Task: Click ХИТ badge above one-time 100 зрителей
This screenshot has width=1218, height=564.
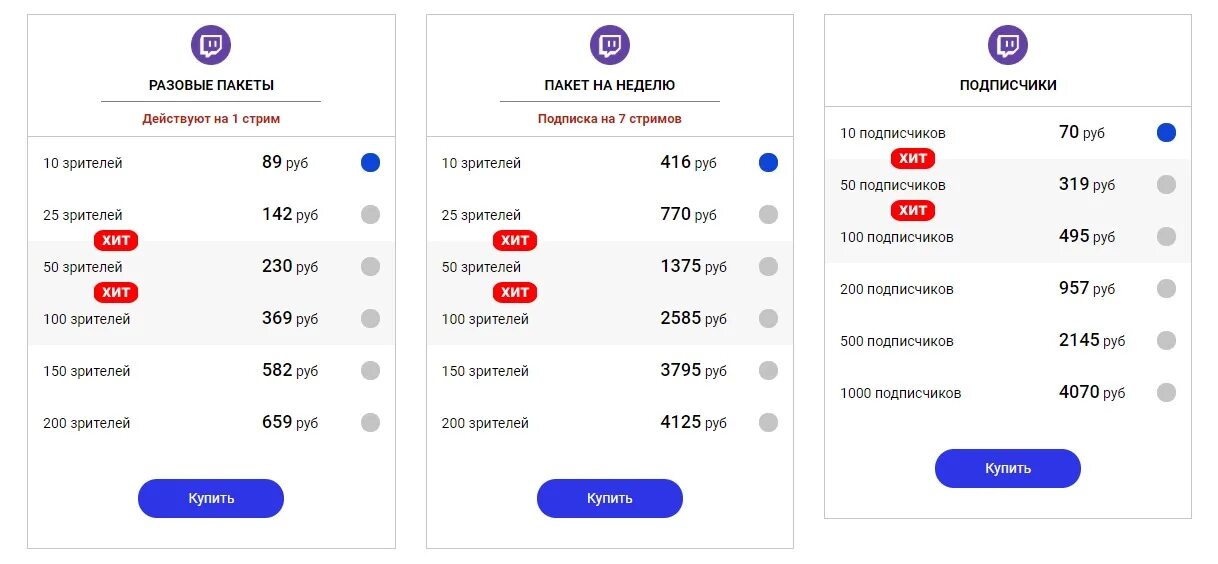Action: [x=116, y=292]
